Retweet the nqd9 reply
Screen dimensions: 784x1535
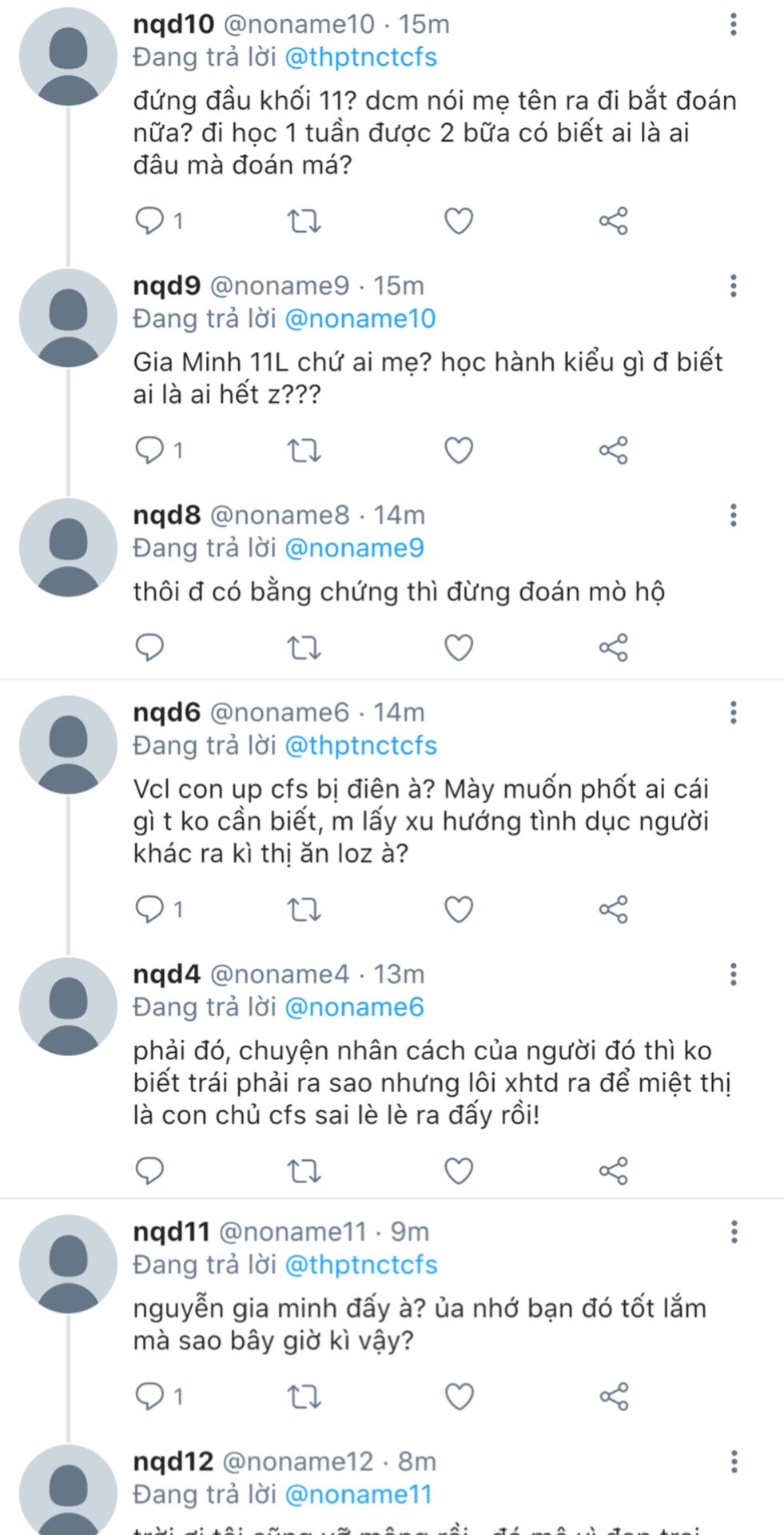pos(304,451)
